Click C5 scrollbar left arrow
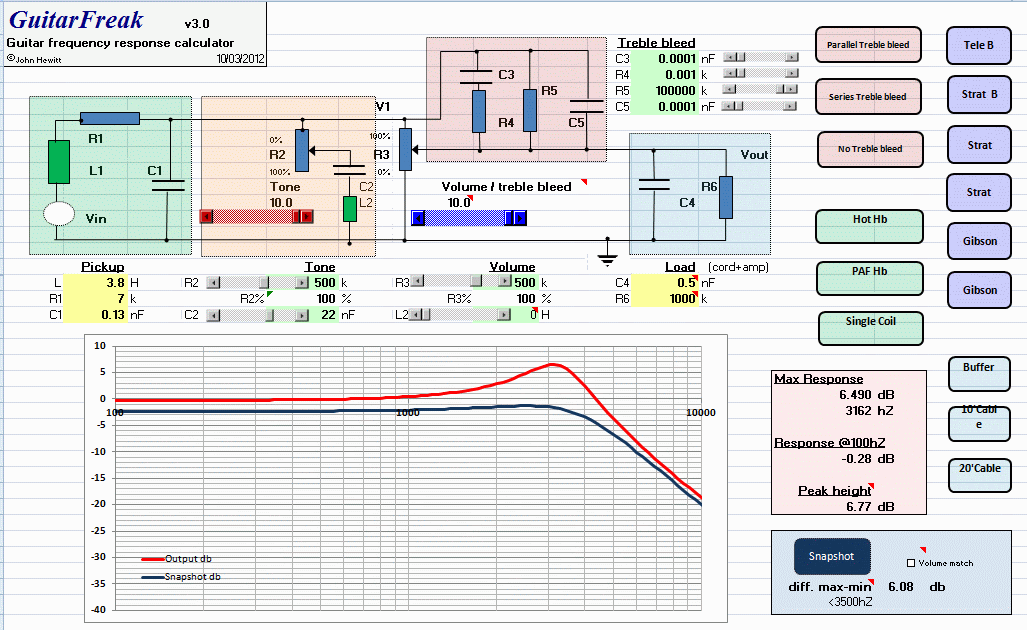 tap(728, 106)
